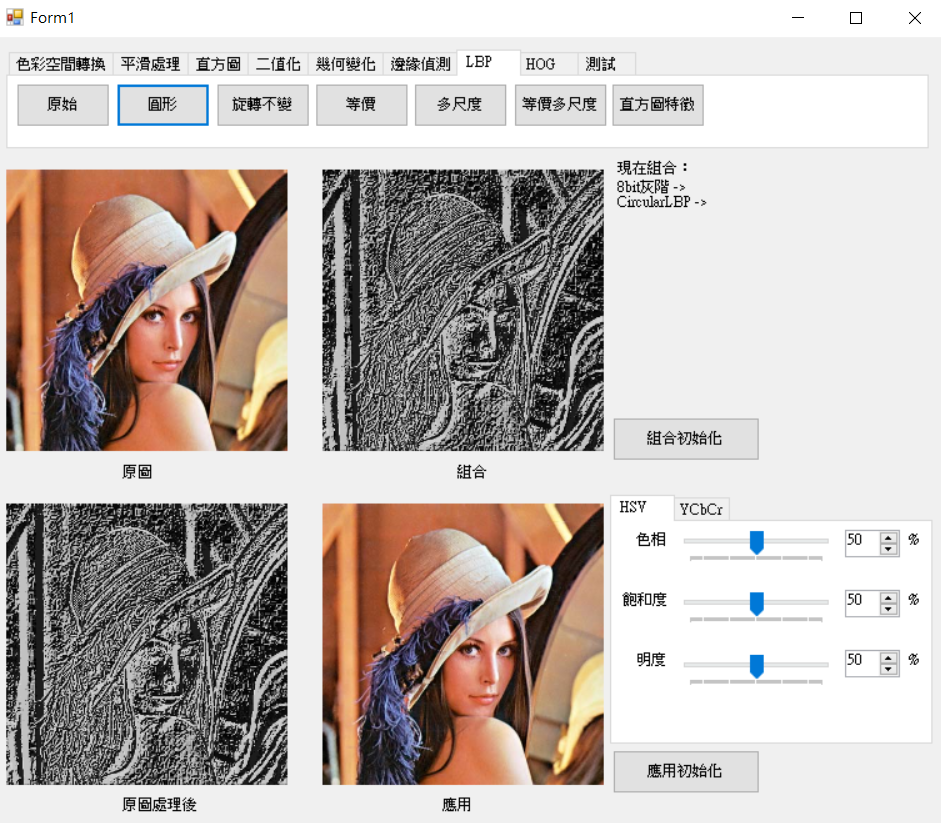This screenshot has width=941, height=823.
Task: Select the LBP tab
Action: click(x=489, y=62)
